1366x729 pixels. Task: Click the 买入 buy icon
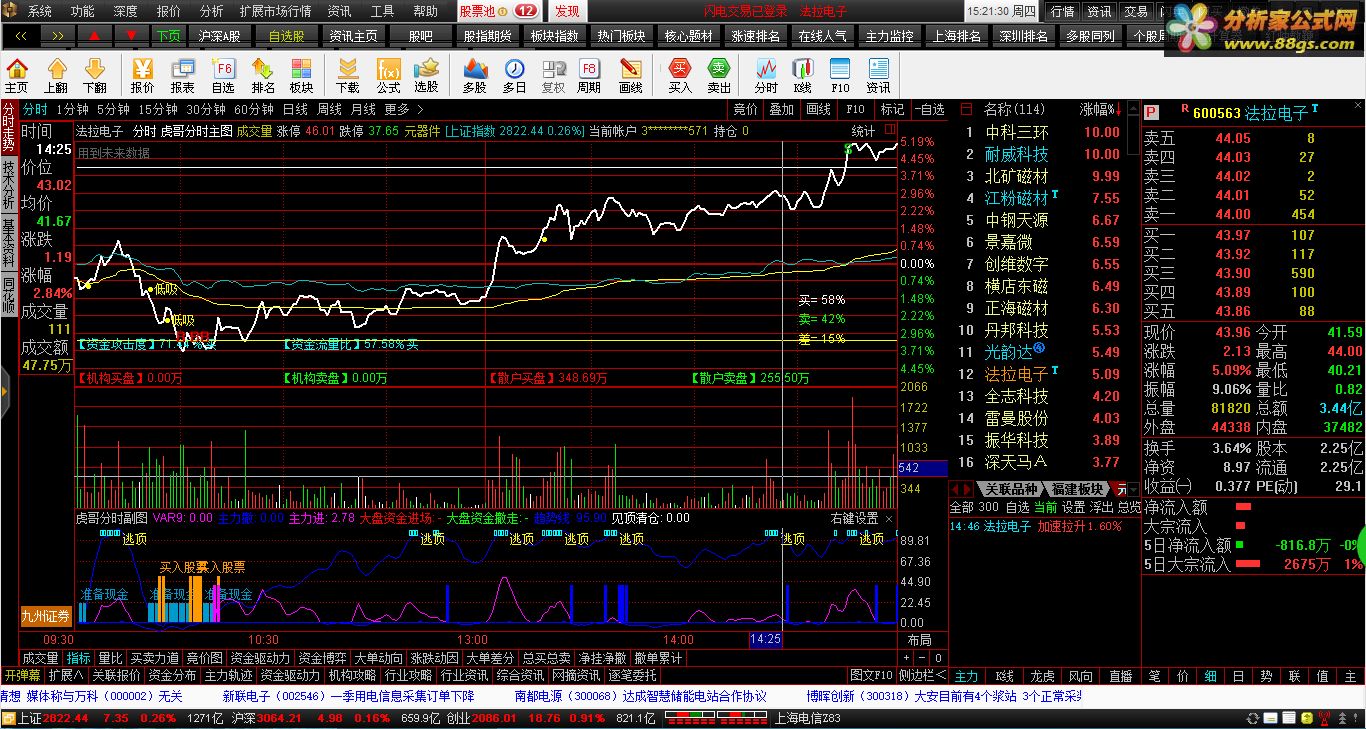pos(680,76)
